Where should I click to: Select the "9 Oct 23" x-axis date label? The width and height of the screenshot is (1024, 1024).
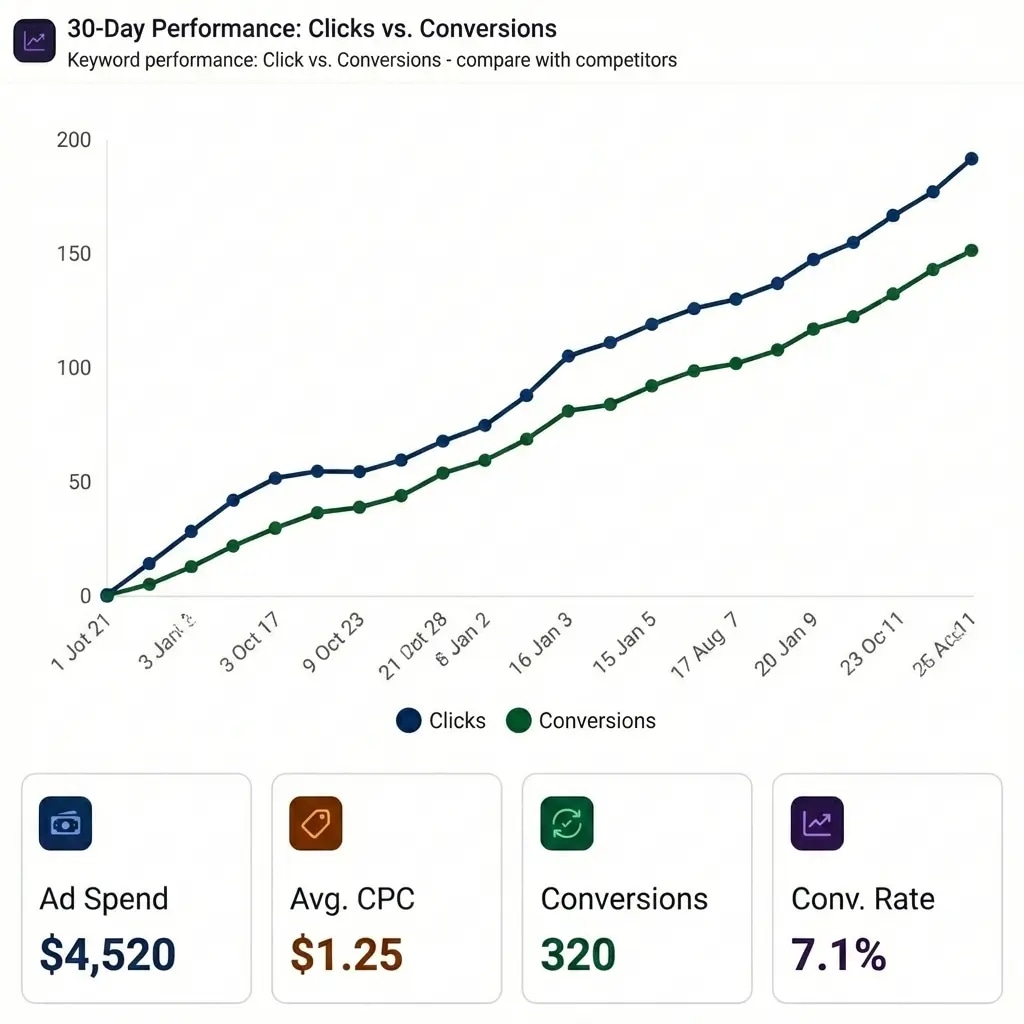pos(334,642)
